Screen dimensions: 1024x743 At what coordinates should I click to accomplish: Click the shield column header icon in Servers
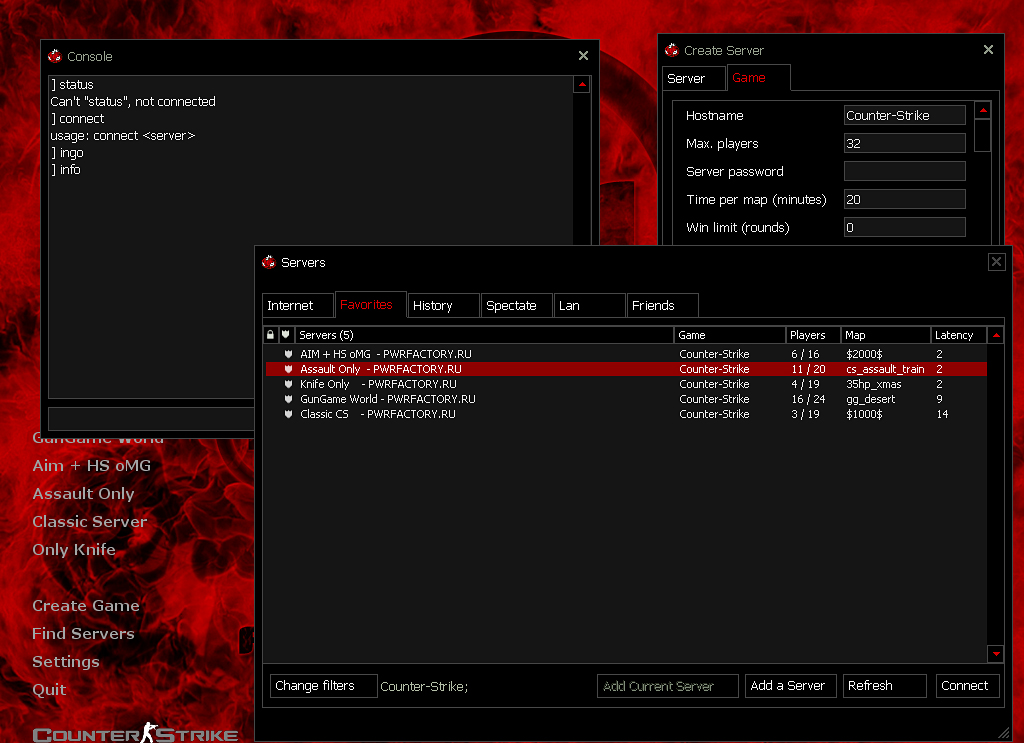pyautogui.click(x=285, y=335)
